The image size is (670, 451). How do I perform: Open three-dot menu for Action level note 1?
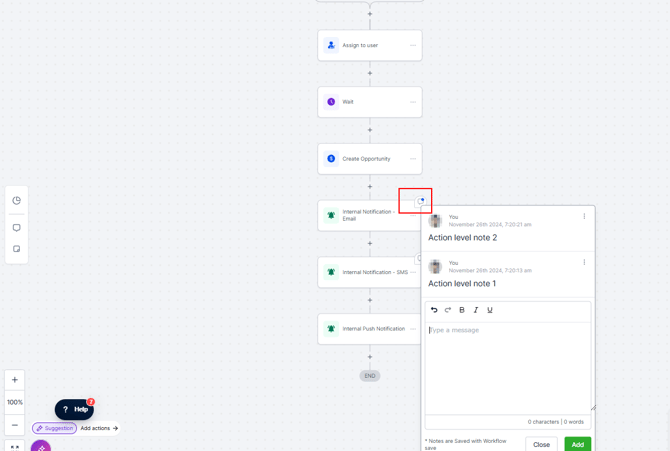(584, 262)
